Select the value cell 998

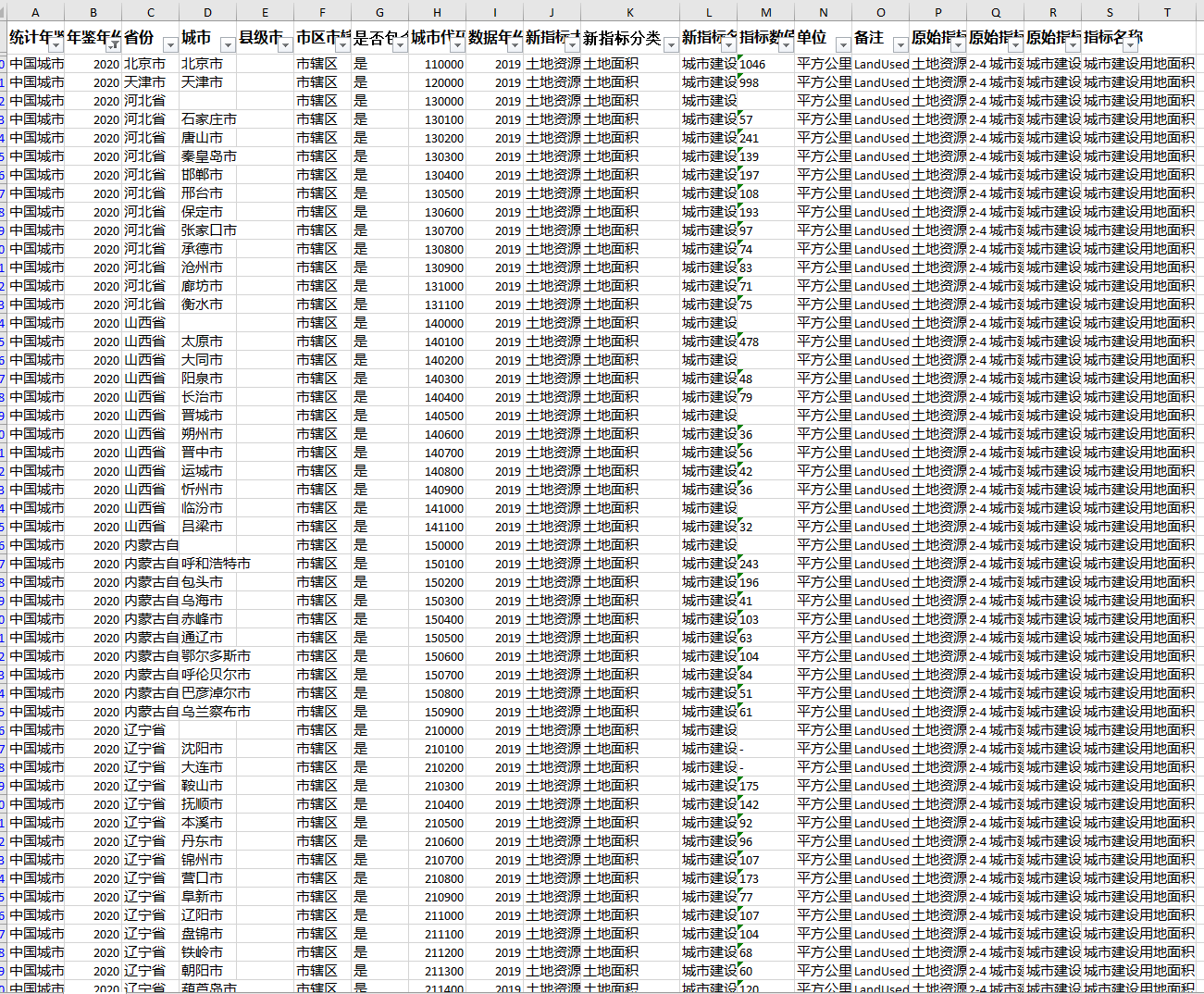(x=766, y=82)
